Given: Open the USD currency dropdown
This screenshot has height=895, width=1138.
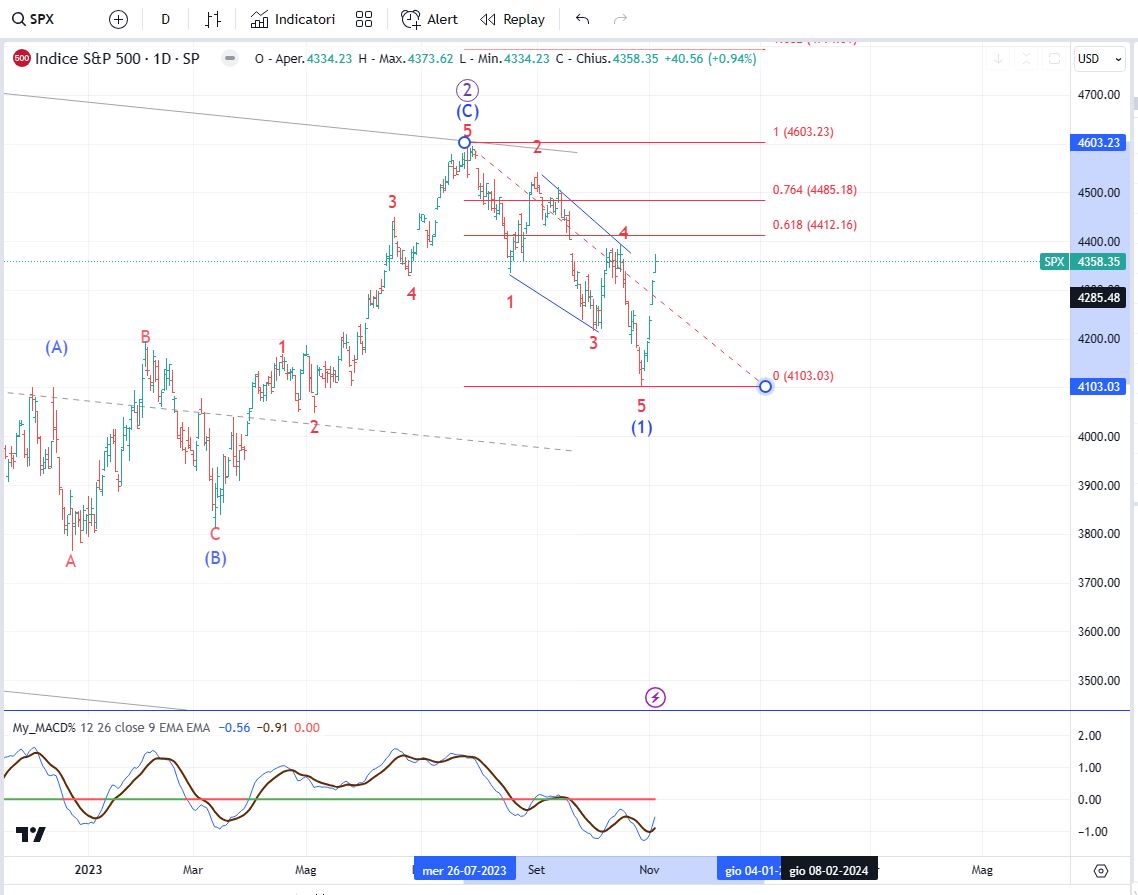Looking at the screenshot, I should coord(1100,59).
